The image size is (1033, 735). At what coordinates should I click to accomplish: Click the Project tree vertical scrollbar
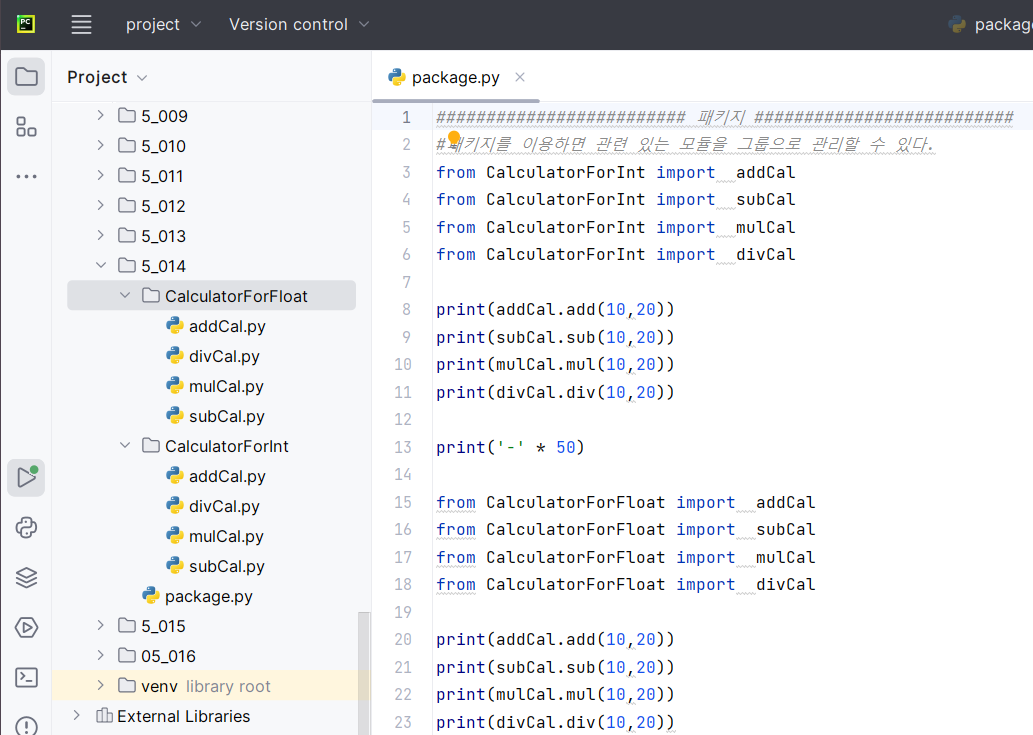point(364,673)
